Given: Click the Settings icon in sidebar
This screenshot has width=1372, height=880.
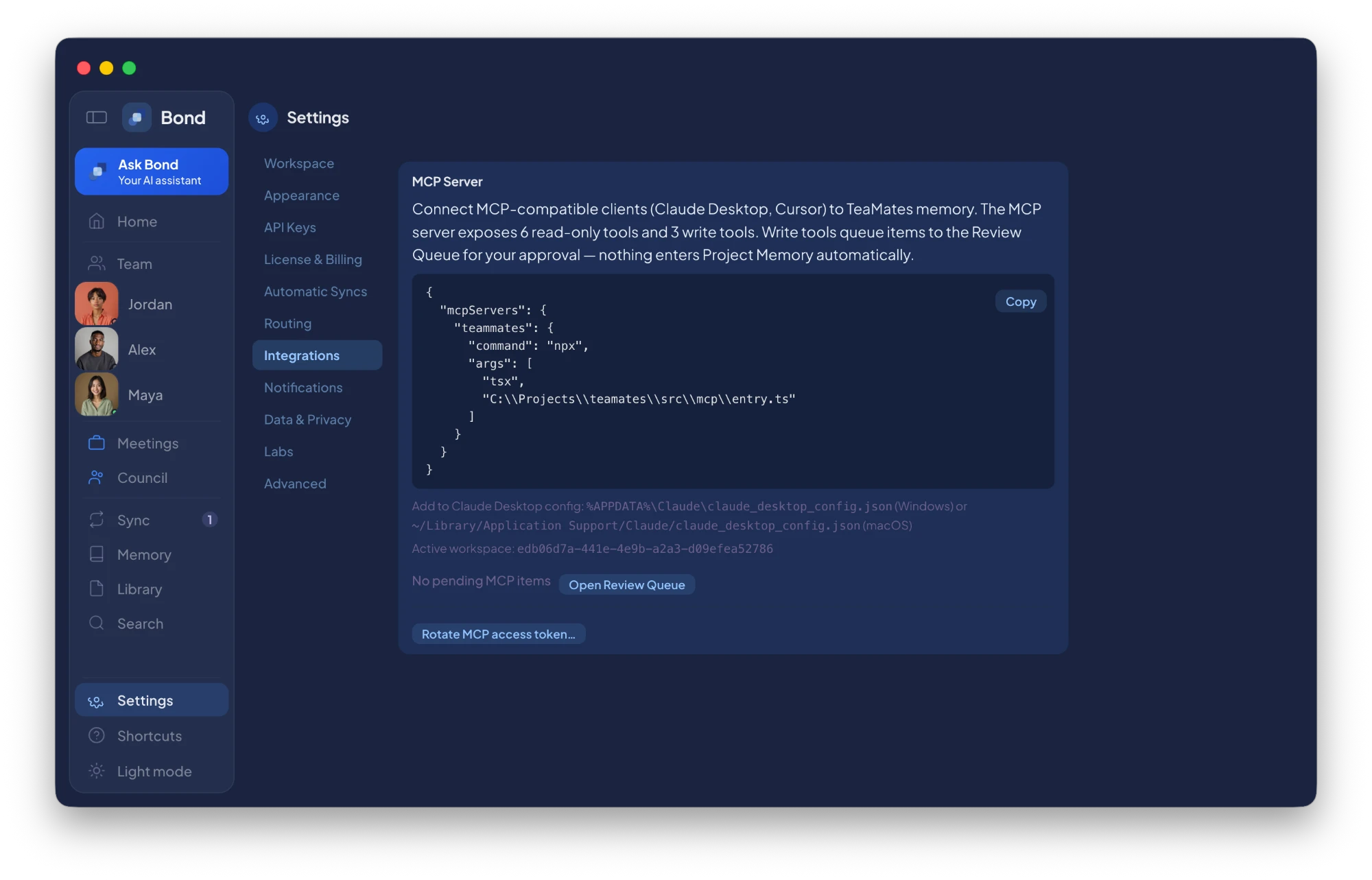Looking at the screenshot, I should pyautogui.click(x=97, y=701).
